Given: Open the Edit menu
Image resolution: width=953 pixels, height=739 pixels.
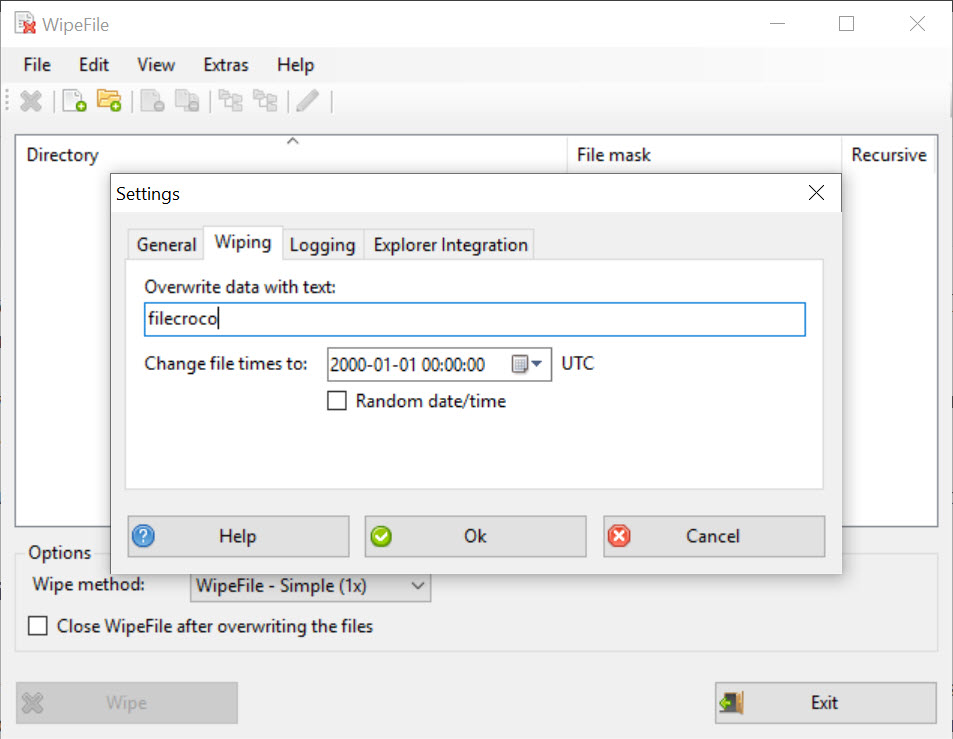Looking at the screenshot, I should [x=94, y=65].
